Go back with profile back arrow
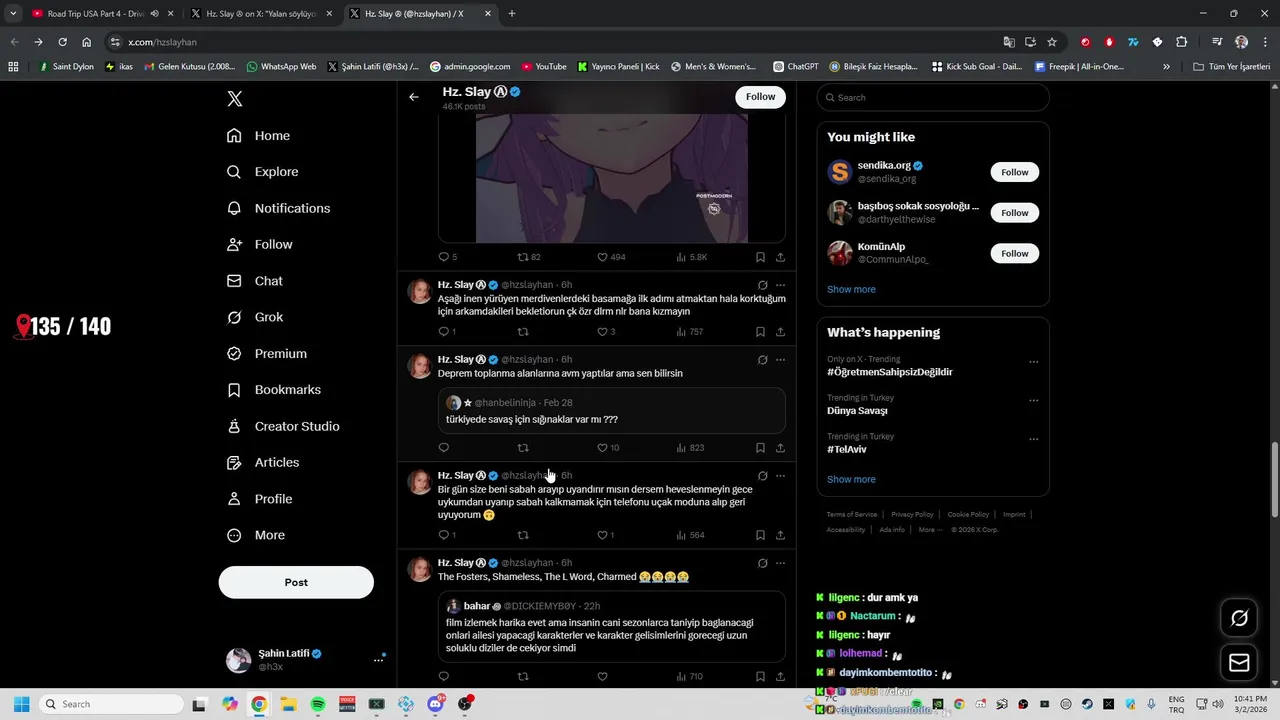The width and height of the screenshot is (1280, 720). [x=414, y=97]
